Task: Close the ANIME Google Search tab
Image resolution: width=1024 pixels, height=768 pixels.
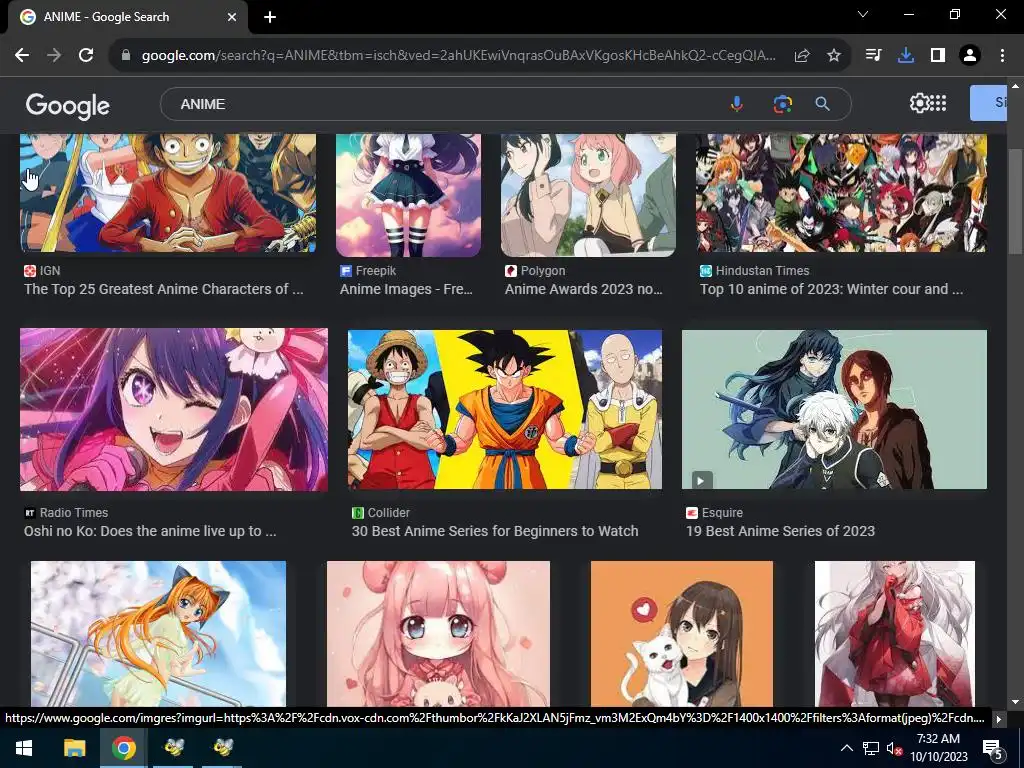Action: click(x=232, y=17)
